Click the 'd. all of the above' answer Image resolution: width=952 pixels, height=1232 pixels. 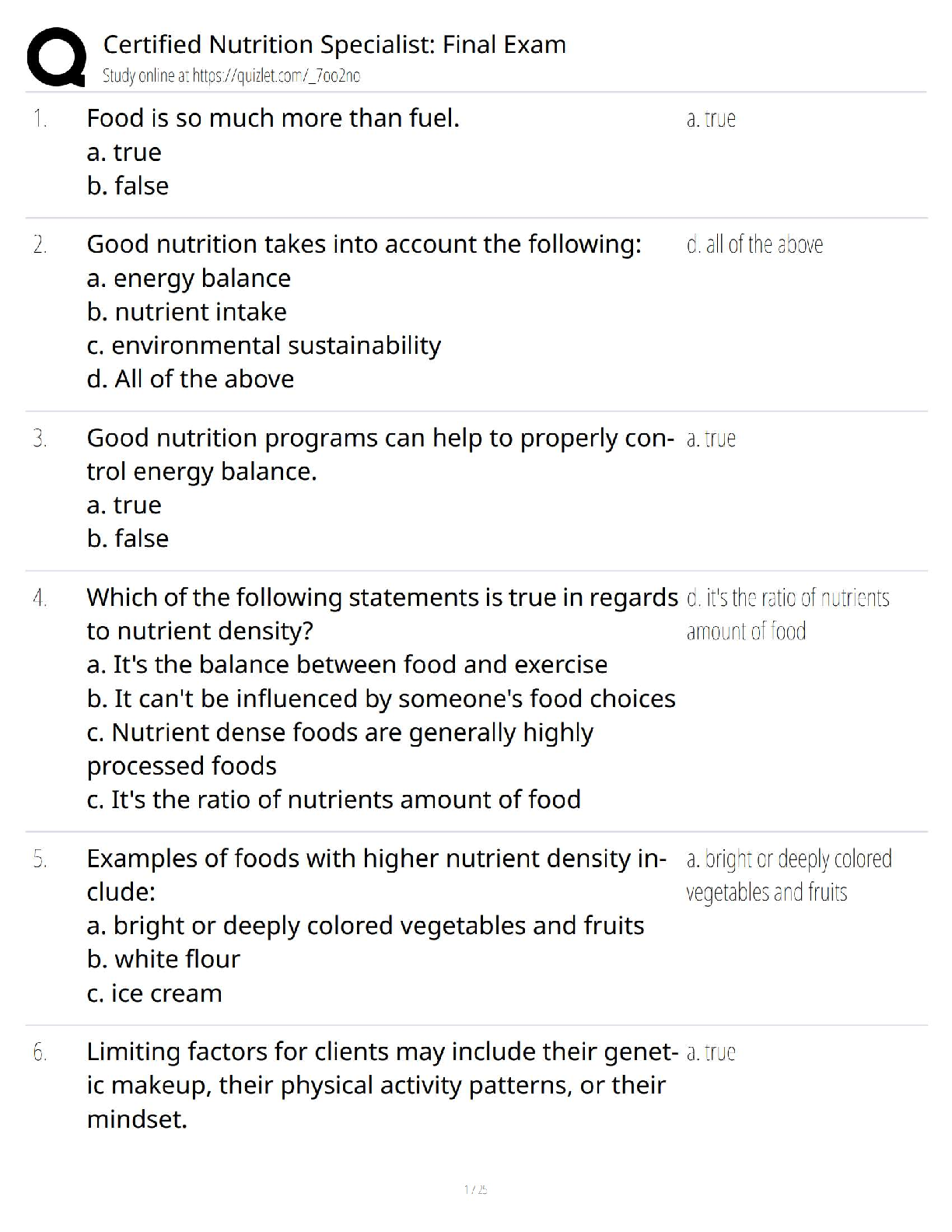tap(754, 244)
